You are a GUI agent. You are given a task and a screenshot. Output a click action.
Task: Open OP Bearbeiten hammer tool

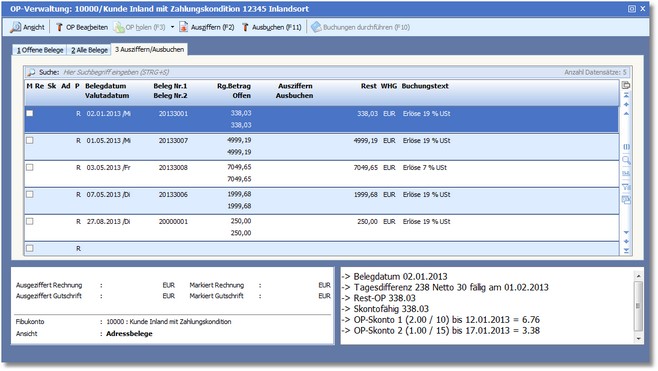59,27
